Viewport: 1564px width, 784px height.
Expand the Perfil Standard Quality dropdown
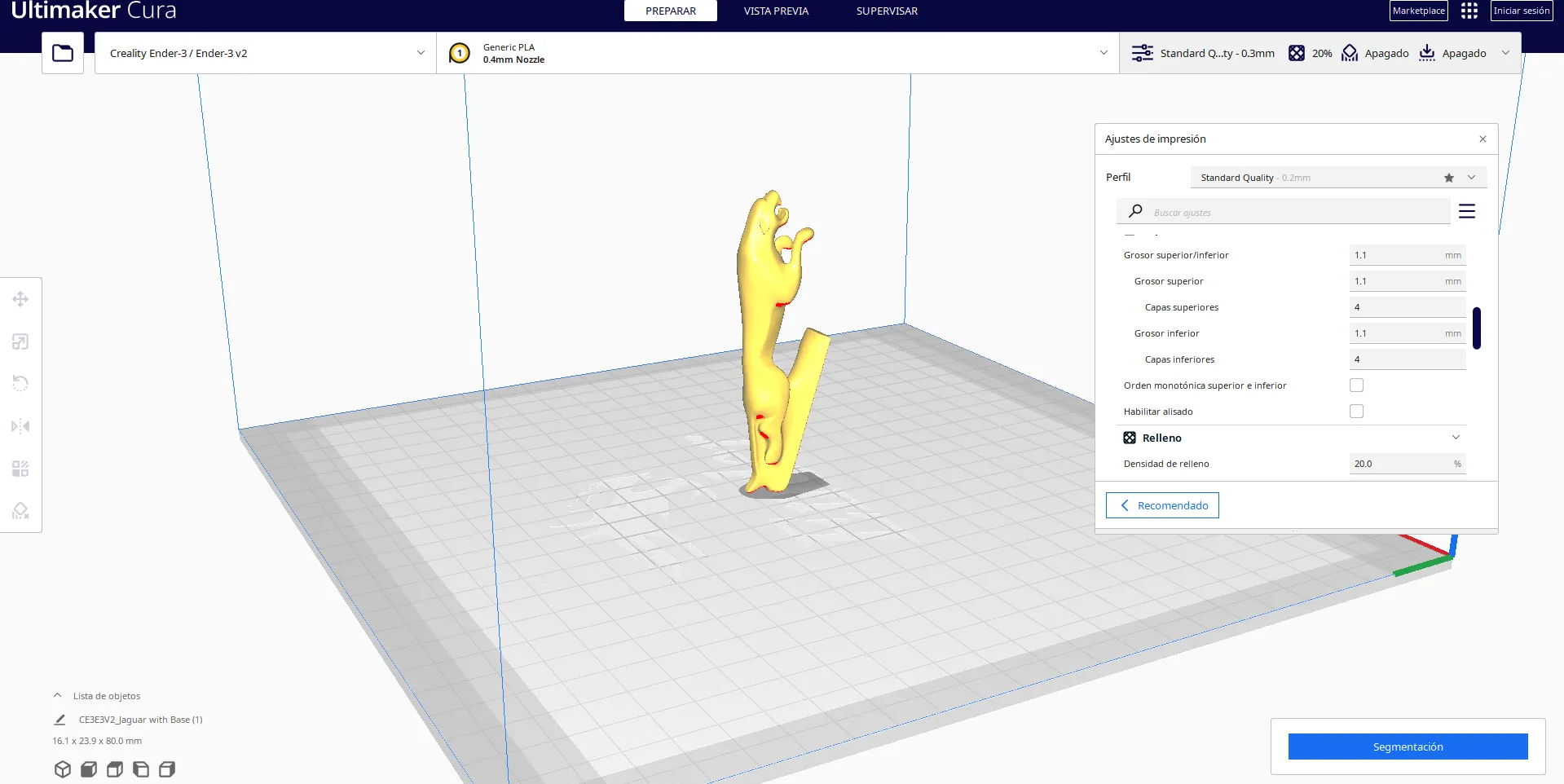point(1337,178)
